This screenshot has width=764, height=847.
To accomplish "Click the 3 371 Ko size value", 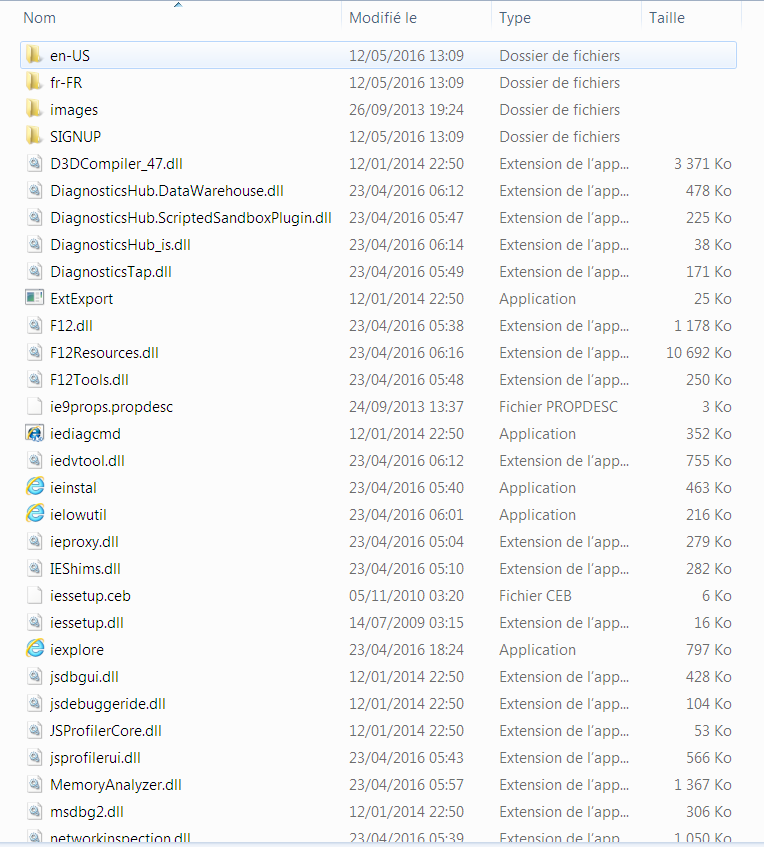I will 702,164.
